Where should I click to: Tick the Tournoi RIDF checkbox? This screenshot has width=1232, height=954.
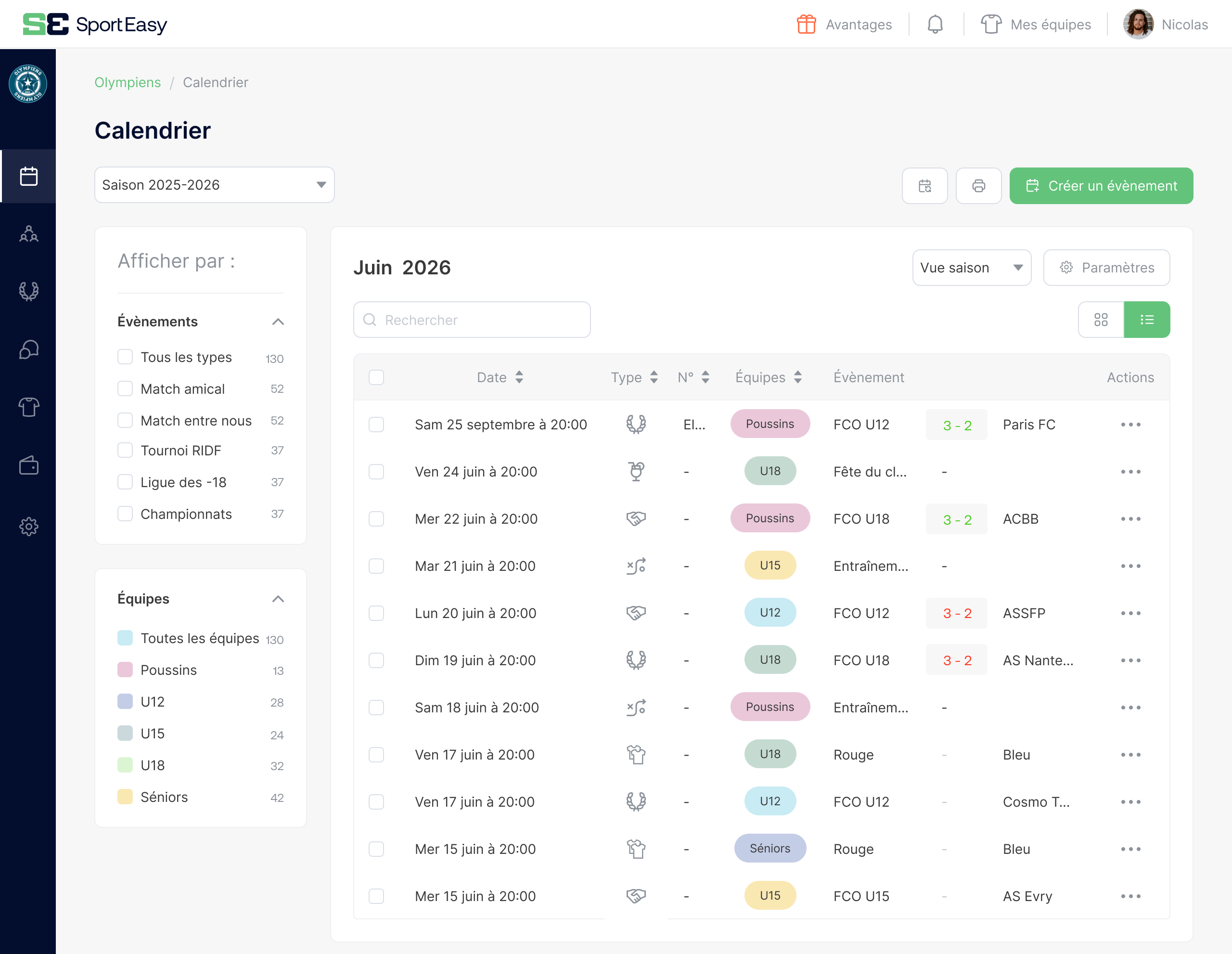point(125,450)
